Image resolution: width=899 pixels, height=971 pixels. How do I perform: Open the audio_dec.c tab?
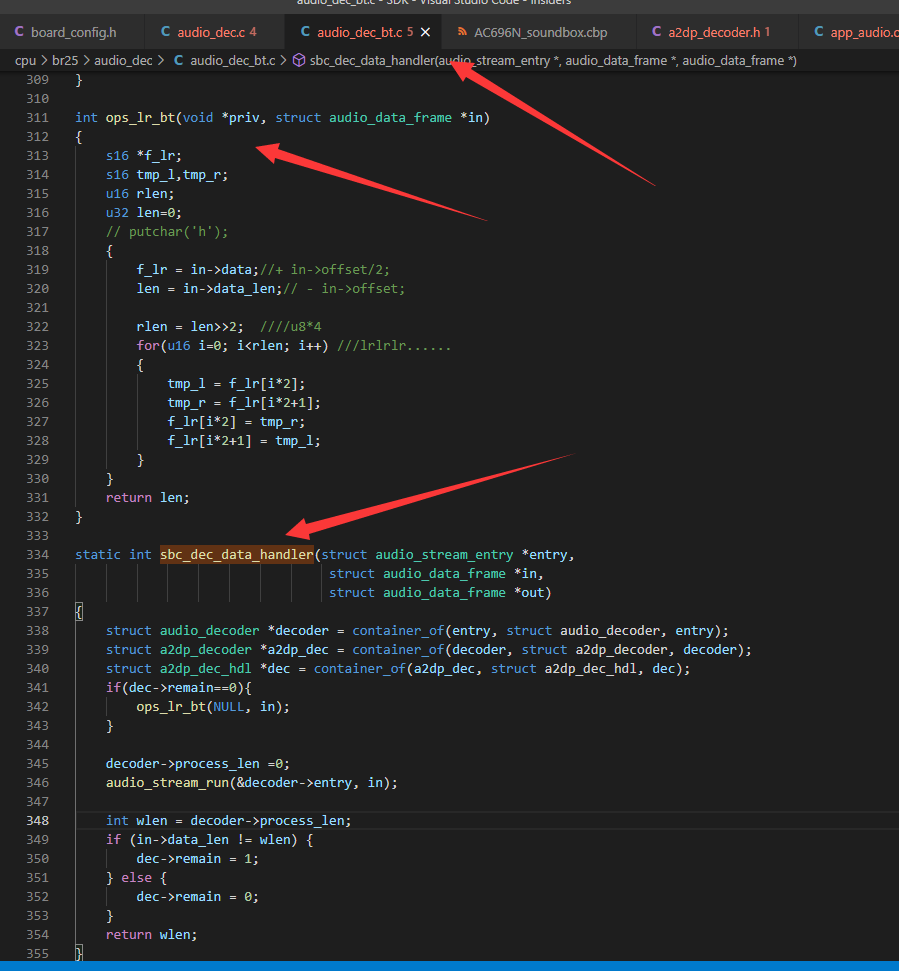coord(215,32)
